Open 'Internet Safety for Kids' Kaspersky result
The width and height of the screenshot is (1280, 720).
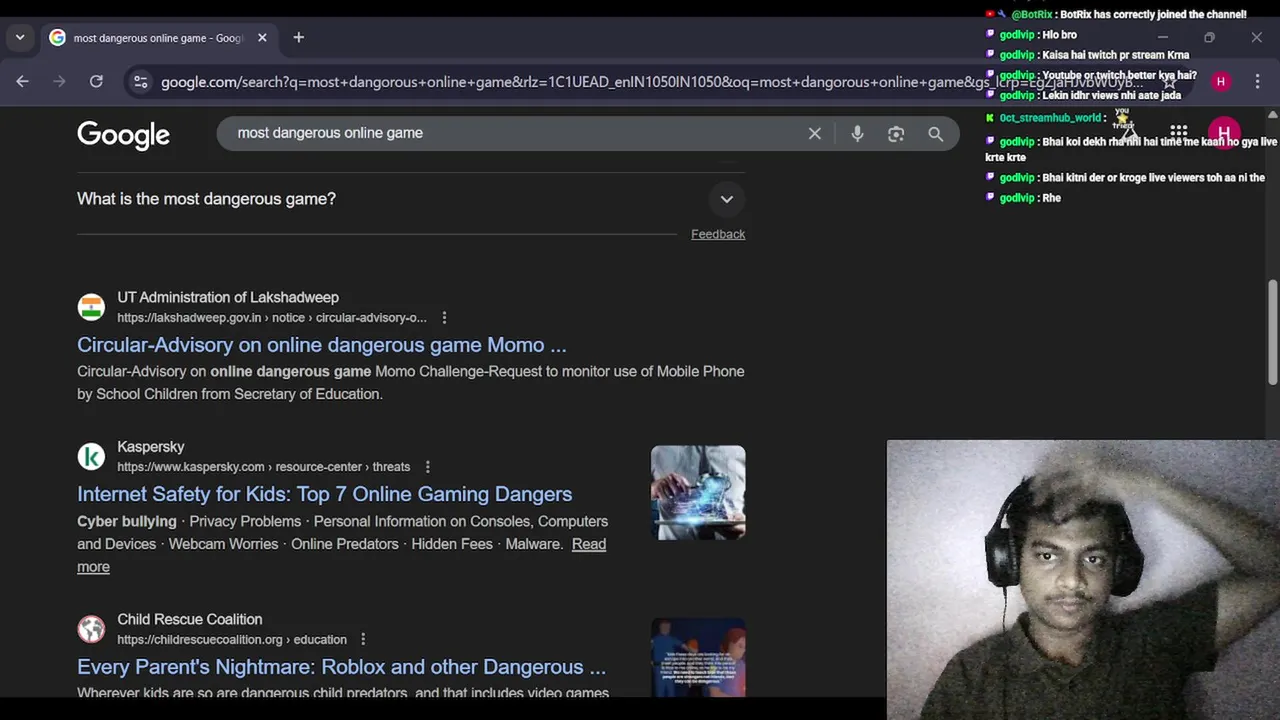pyautogui.click(x=324, y=494)
